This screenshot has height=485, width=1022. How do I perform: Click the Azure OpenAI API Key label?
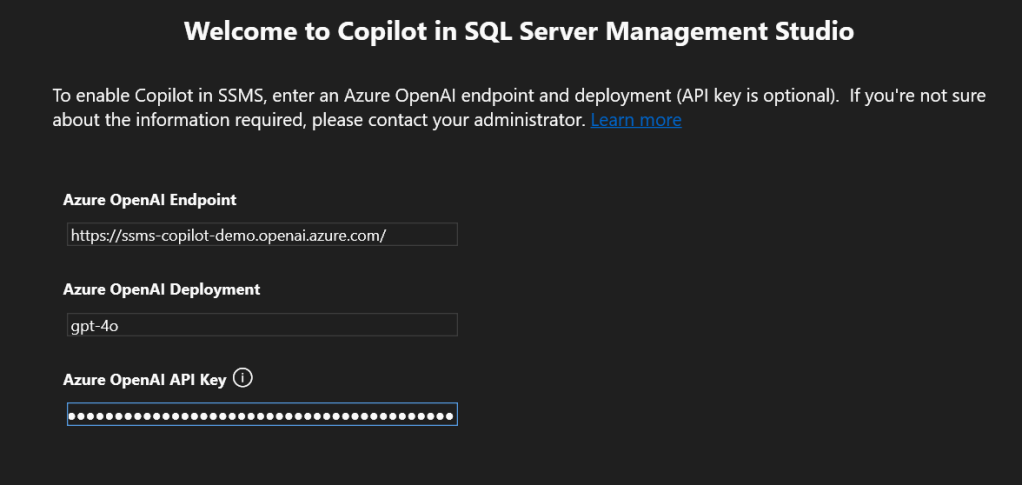(144, 380)
